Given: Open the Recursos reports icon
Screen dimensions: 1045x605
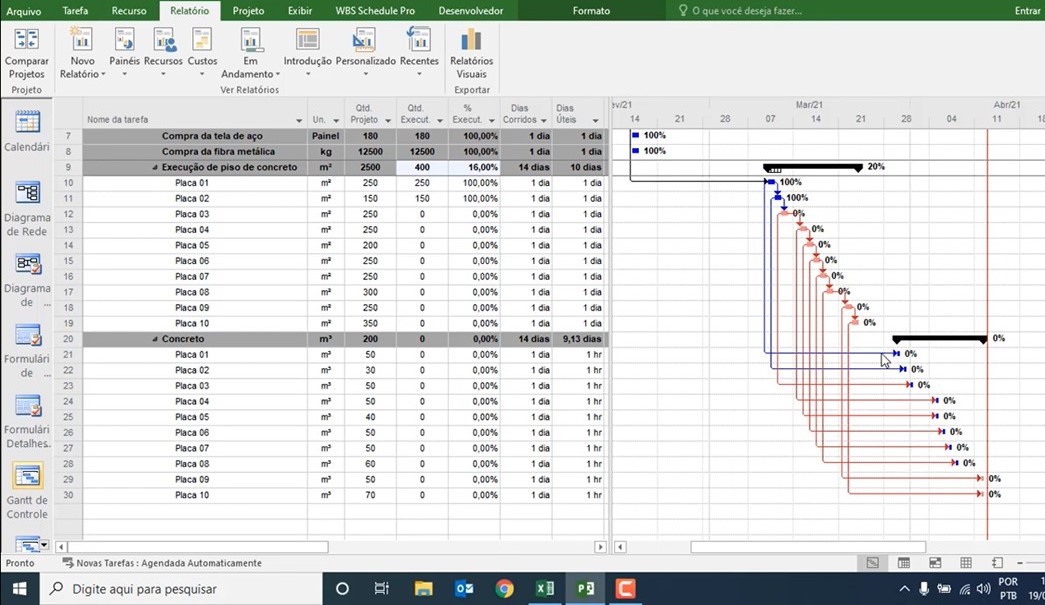Looking at the screenshot, I should click(x=163, y=53).
